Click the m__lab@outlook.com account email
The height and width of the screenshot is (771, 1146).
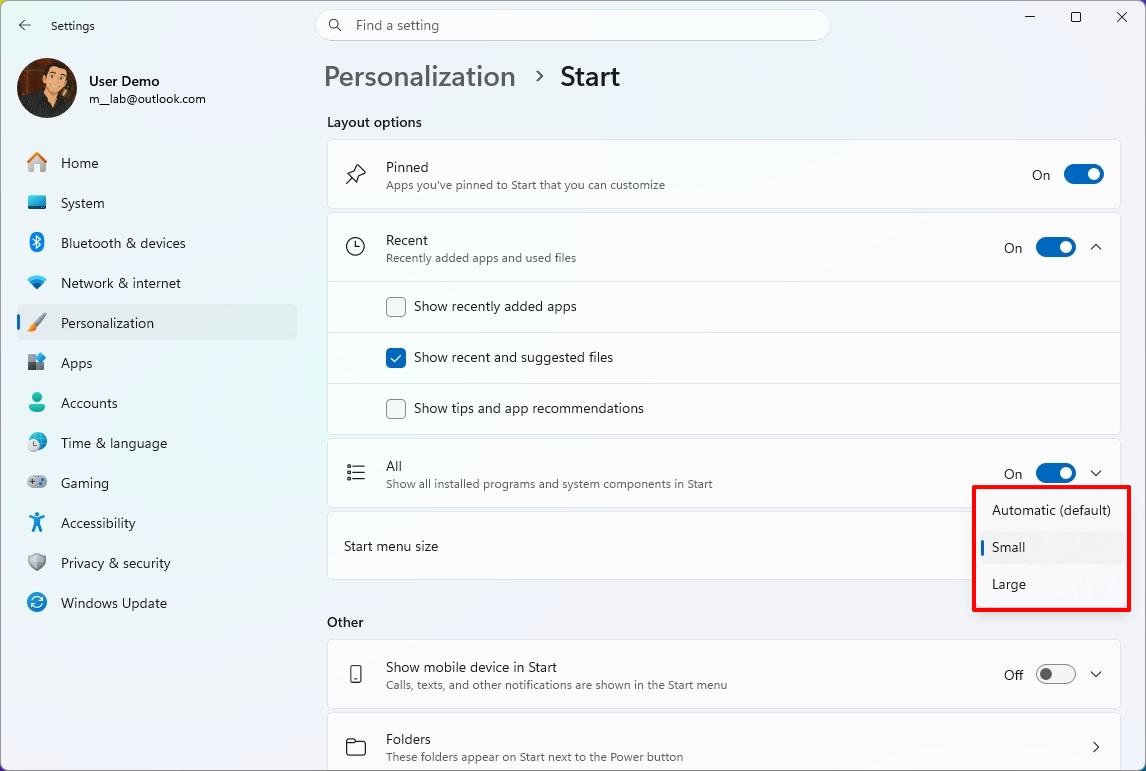coord(147,99)
